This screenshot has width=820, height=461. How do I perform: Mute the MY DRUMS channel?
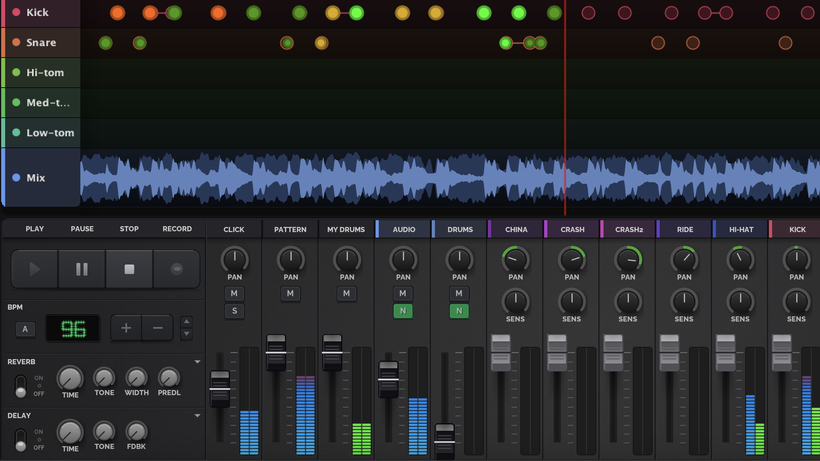coord(346,294)
